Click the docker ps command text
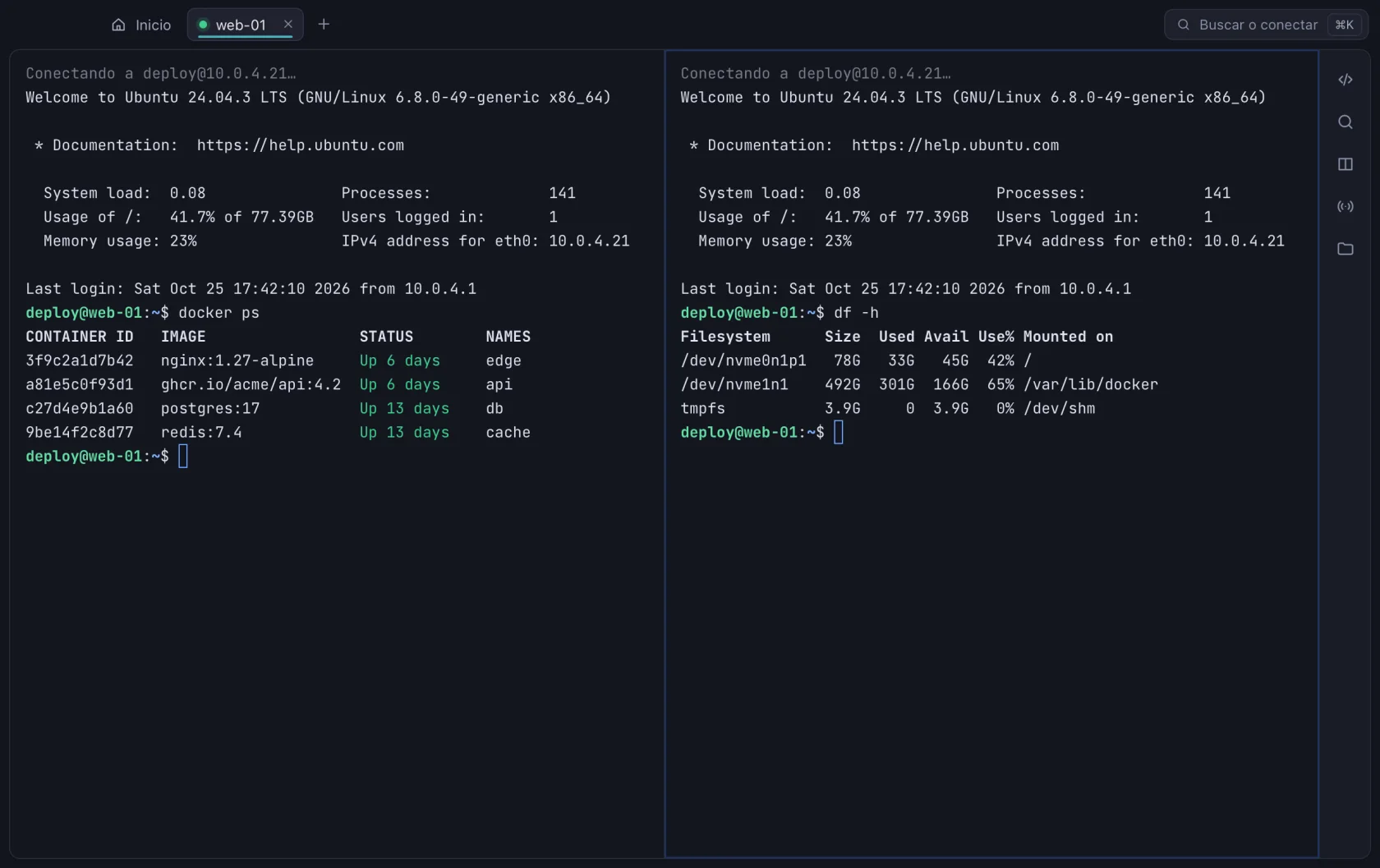1380x868 pixels. tap(218, 313)
